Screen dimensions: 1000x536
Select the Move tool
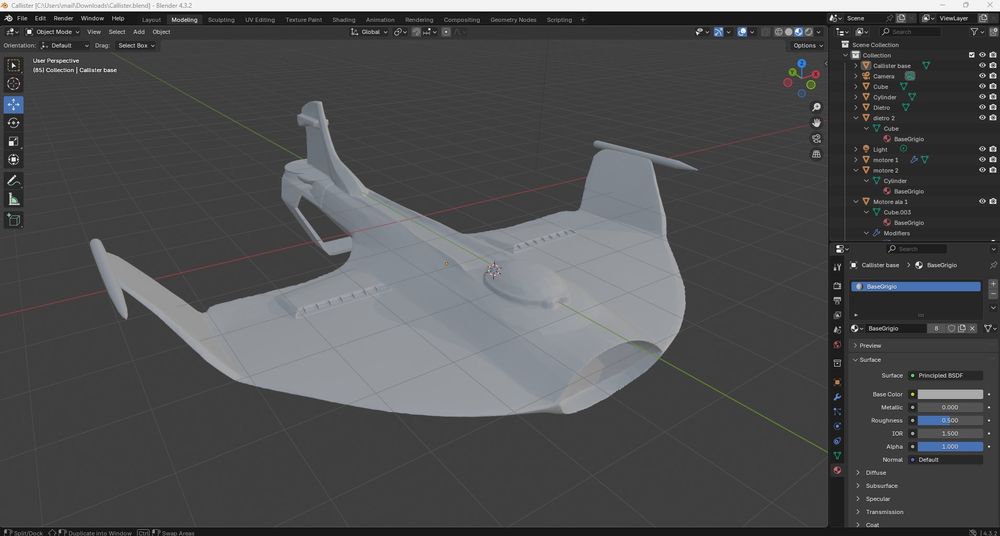pos(13,105)
